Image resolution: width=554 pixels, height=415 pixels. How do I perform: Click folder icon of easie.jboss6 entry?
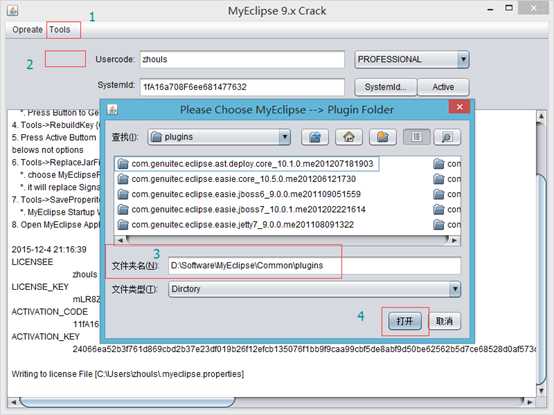(123, 194)
